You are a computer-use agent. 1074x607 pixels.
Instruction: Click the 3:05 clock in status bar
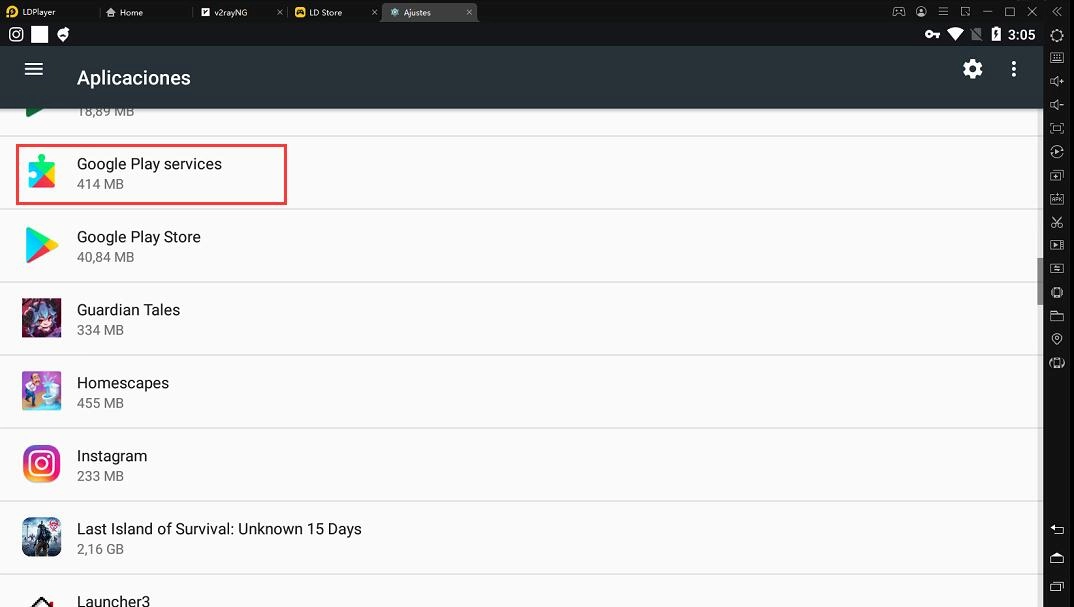1021,35
